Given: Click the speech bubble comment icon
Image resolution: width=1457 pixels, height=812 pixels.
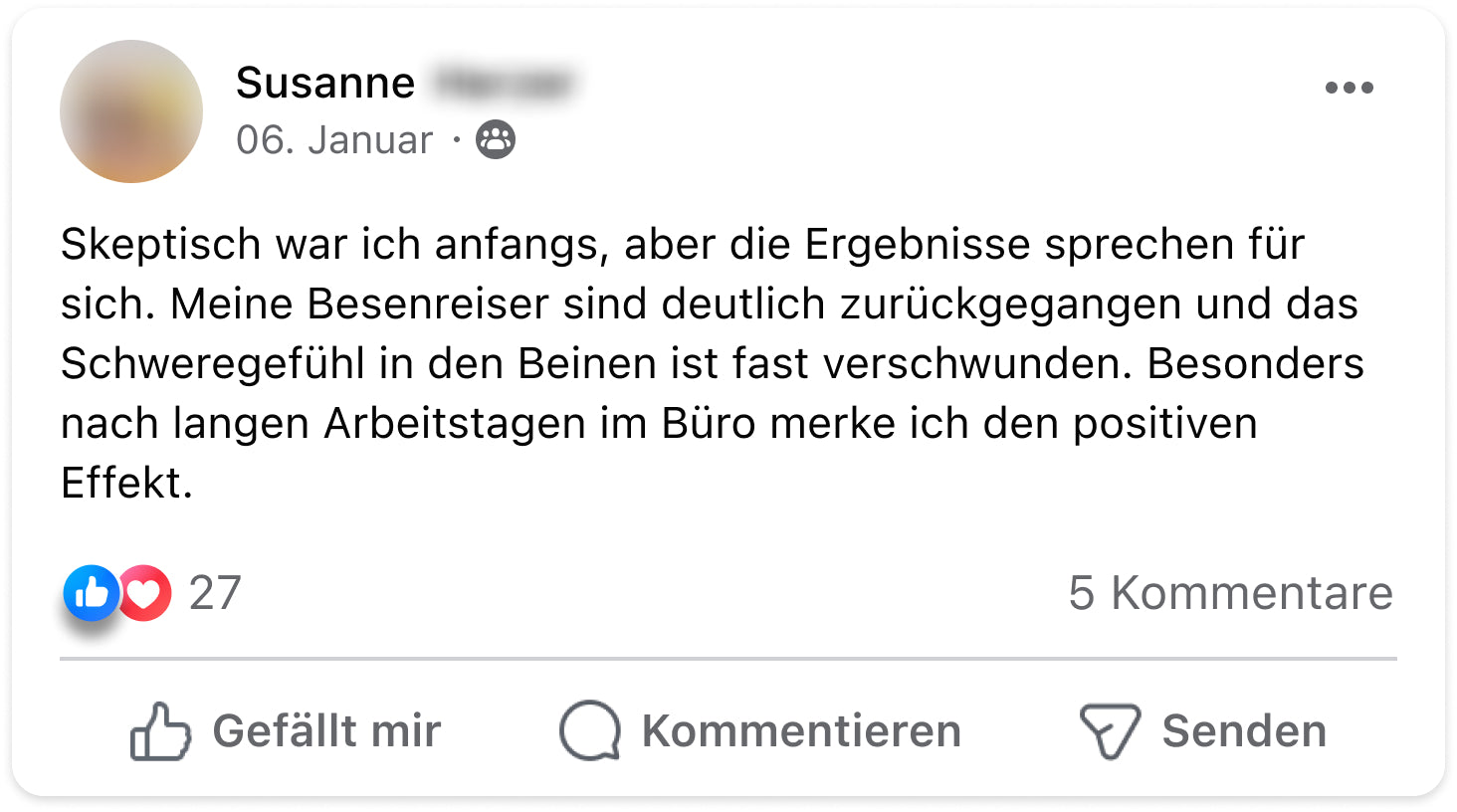Looking at the screenshot, I should point(590,731).
